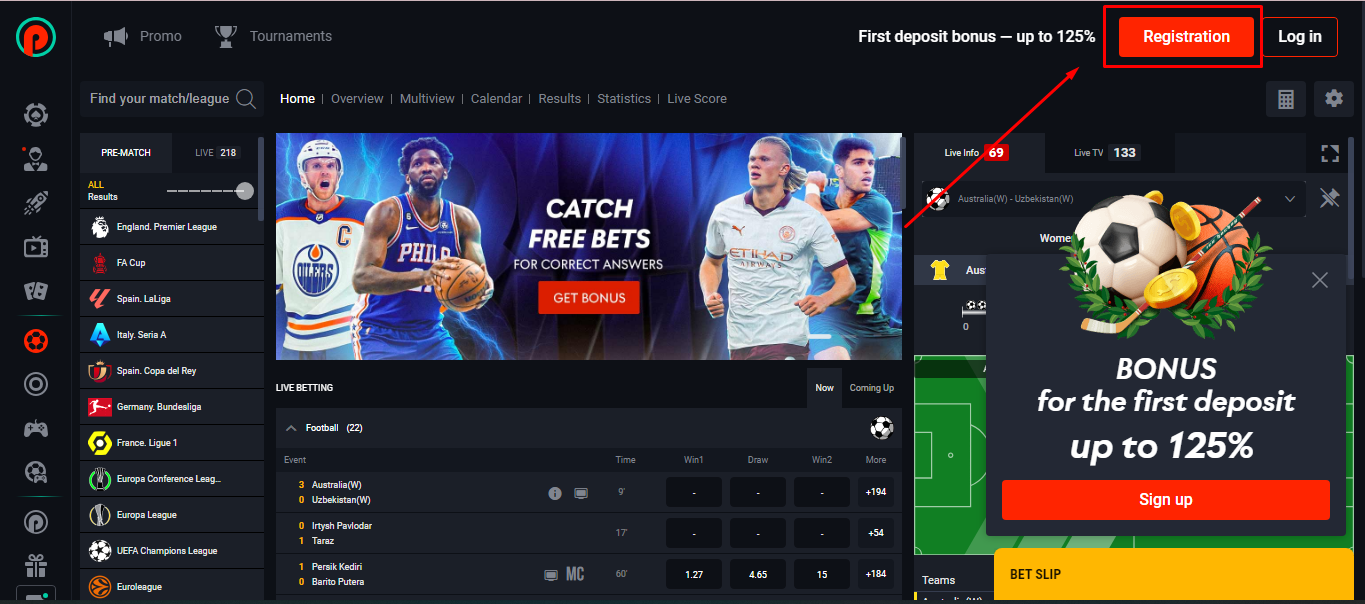This screenshot has height=604, width=1365.
Task: Switch to the LIVE 218 toggle
Action: (217, 153)
